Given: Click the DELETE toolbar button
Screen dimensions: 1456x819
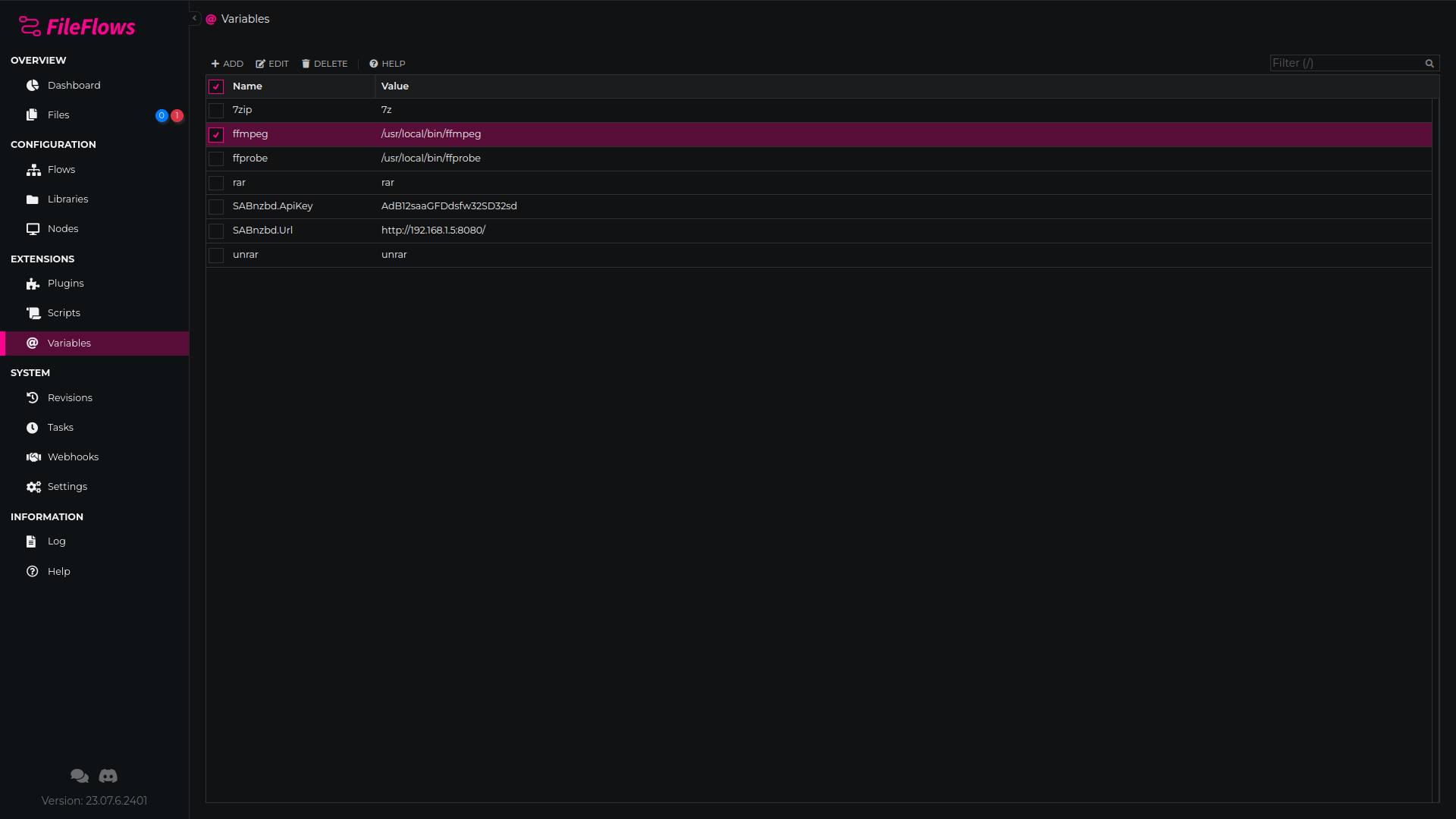Looking at the screenshot, I should click(325, 64).
